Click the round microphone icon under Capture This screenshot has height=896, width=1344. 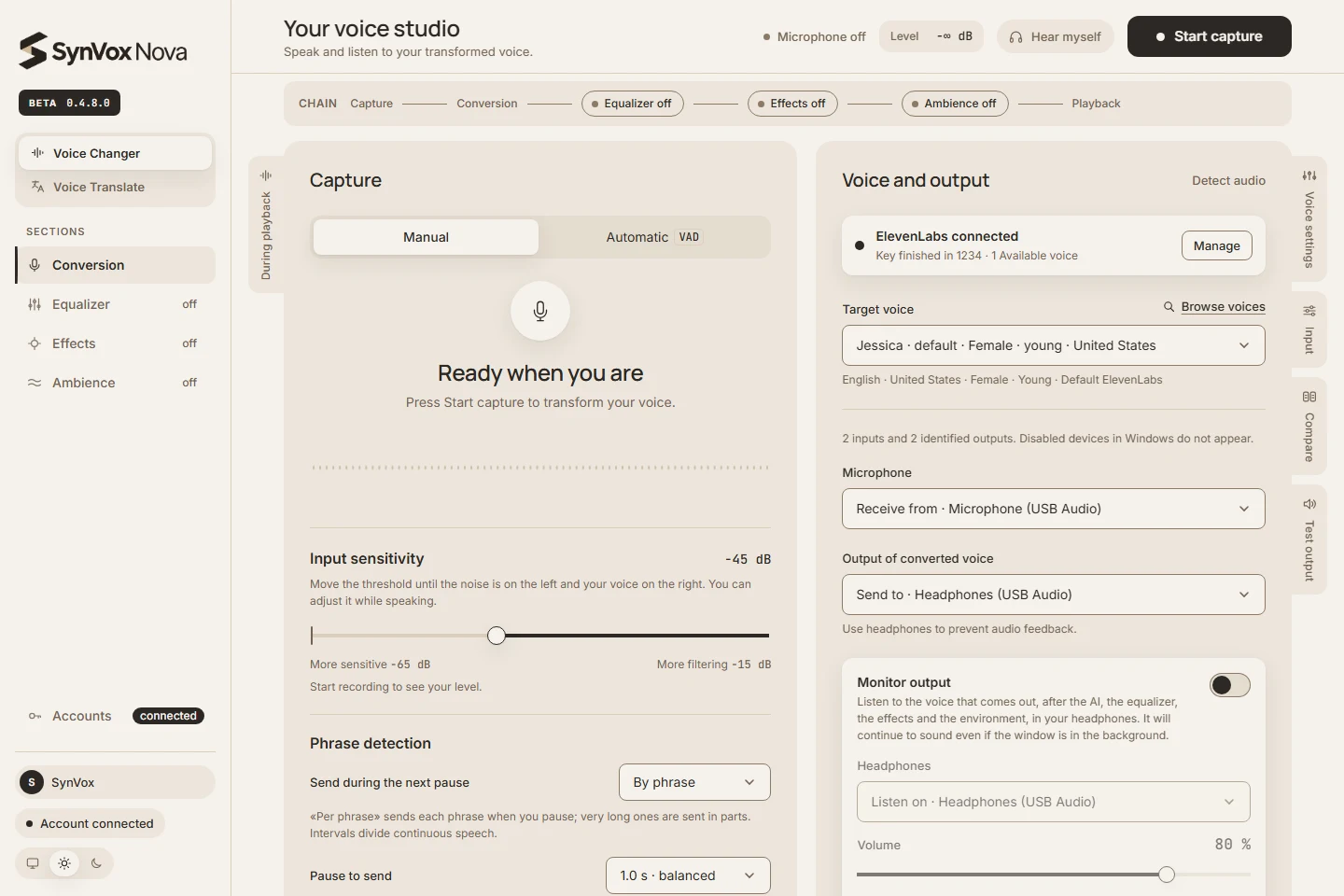click(x=540, y=311)
